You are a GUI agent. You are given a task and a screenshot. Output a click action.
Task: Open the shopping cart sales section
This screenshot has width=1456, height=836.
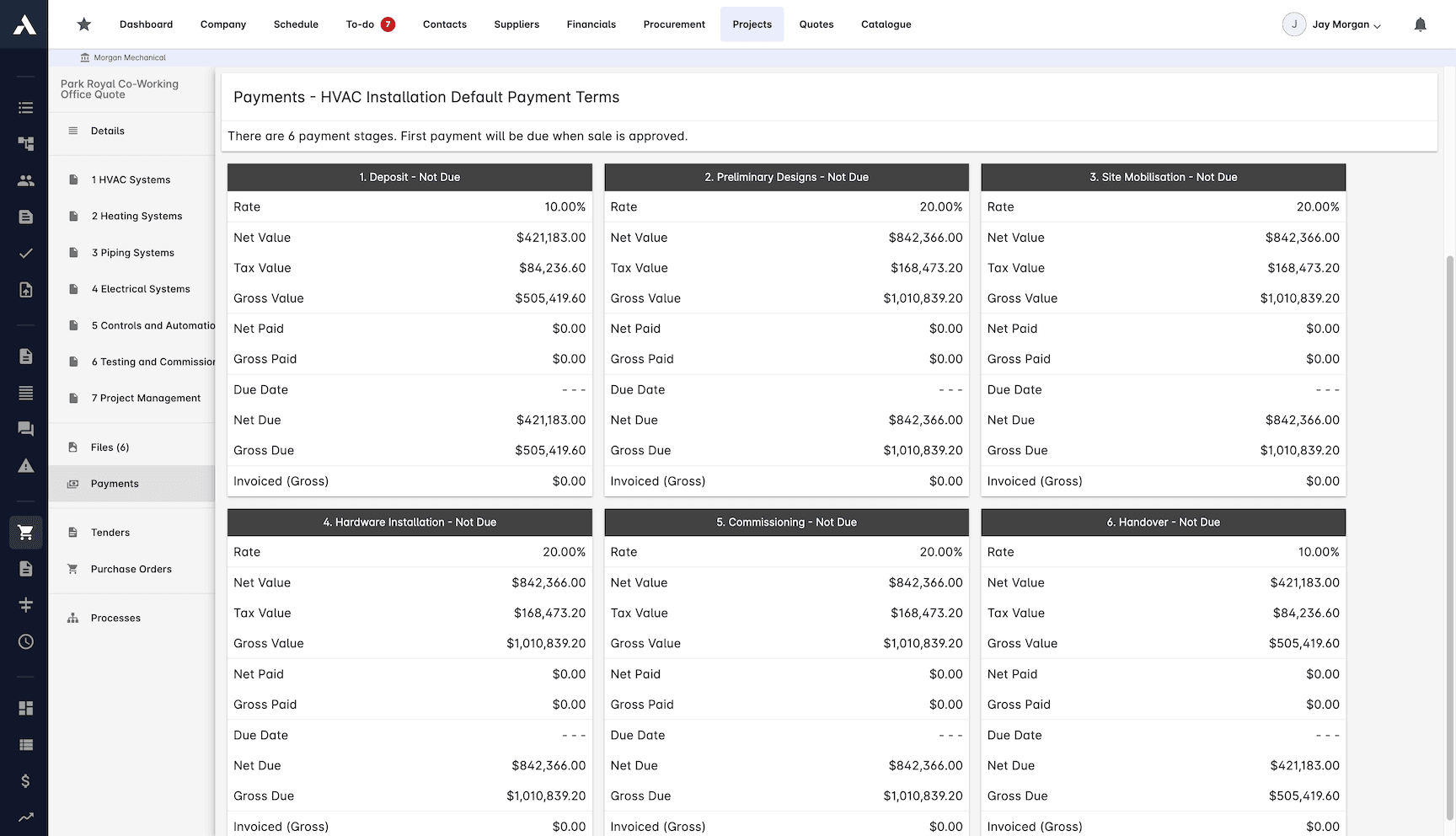pos(25,532)
